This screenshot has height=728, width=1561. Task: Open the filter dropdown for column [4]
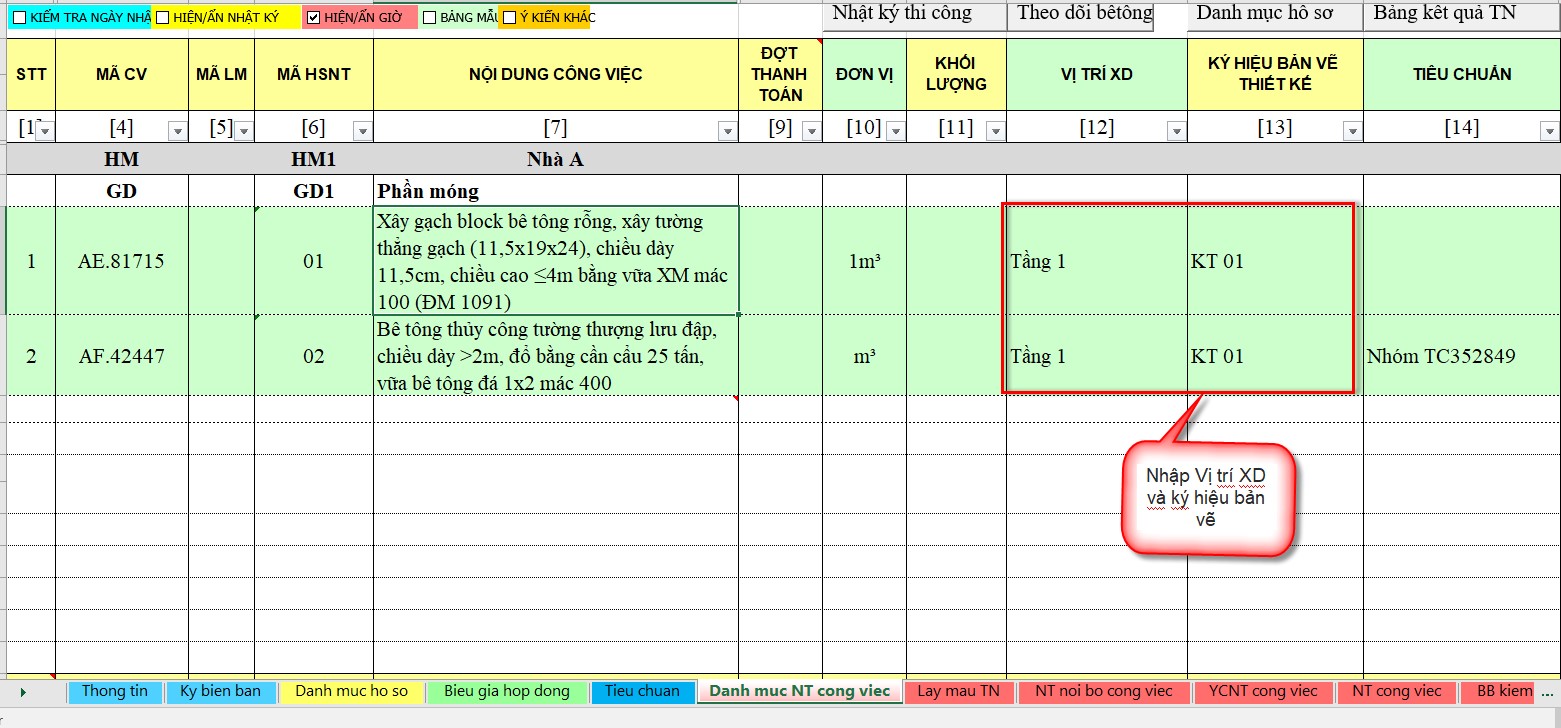(x=177, y=131)
